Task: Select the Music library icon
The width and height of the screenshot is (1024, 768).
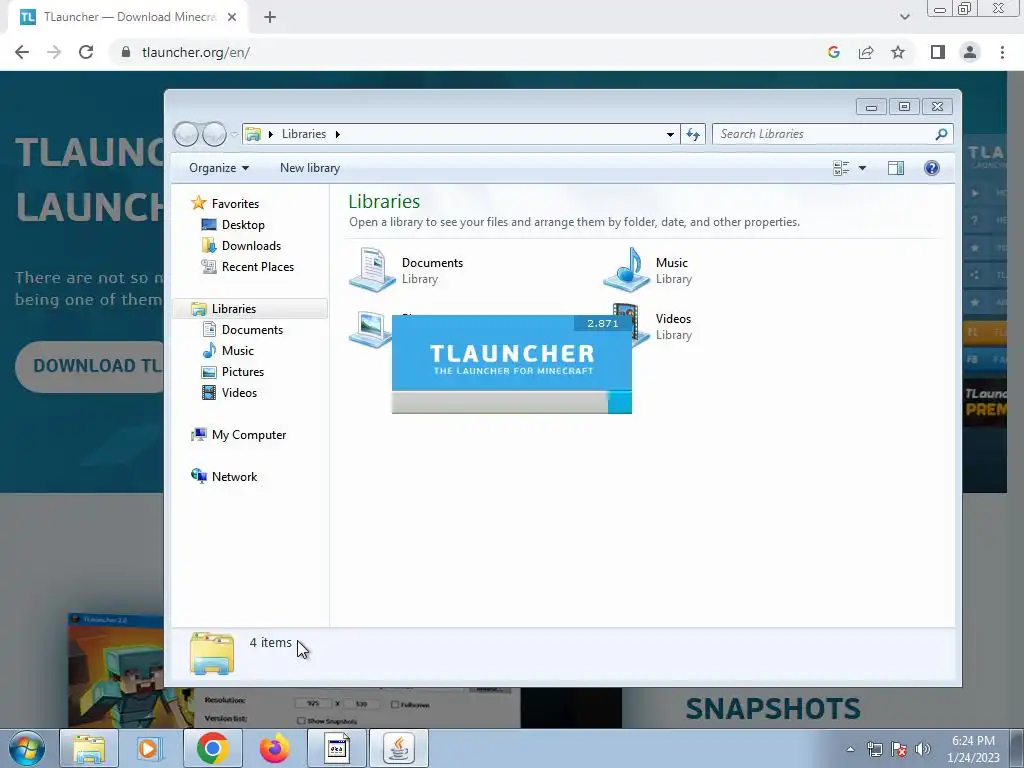Action: pos(626,269)
